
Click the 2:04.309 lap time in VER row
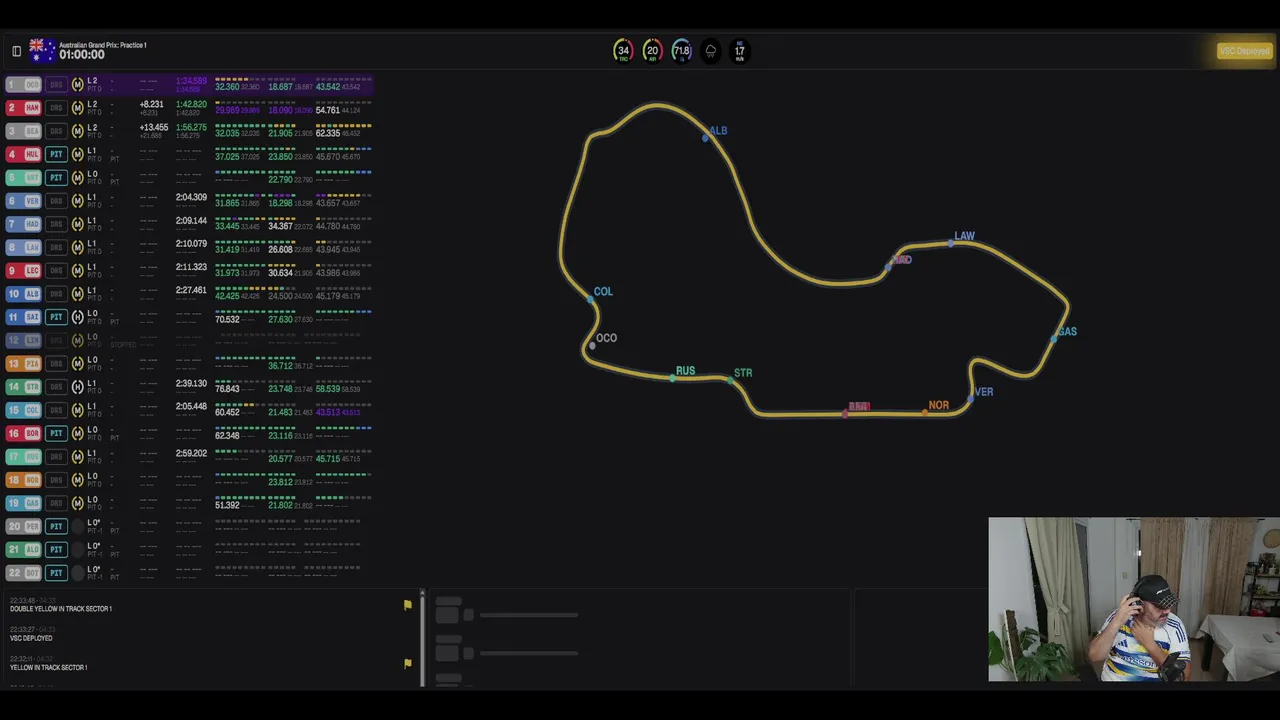point(191,197)
